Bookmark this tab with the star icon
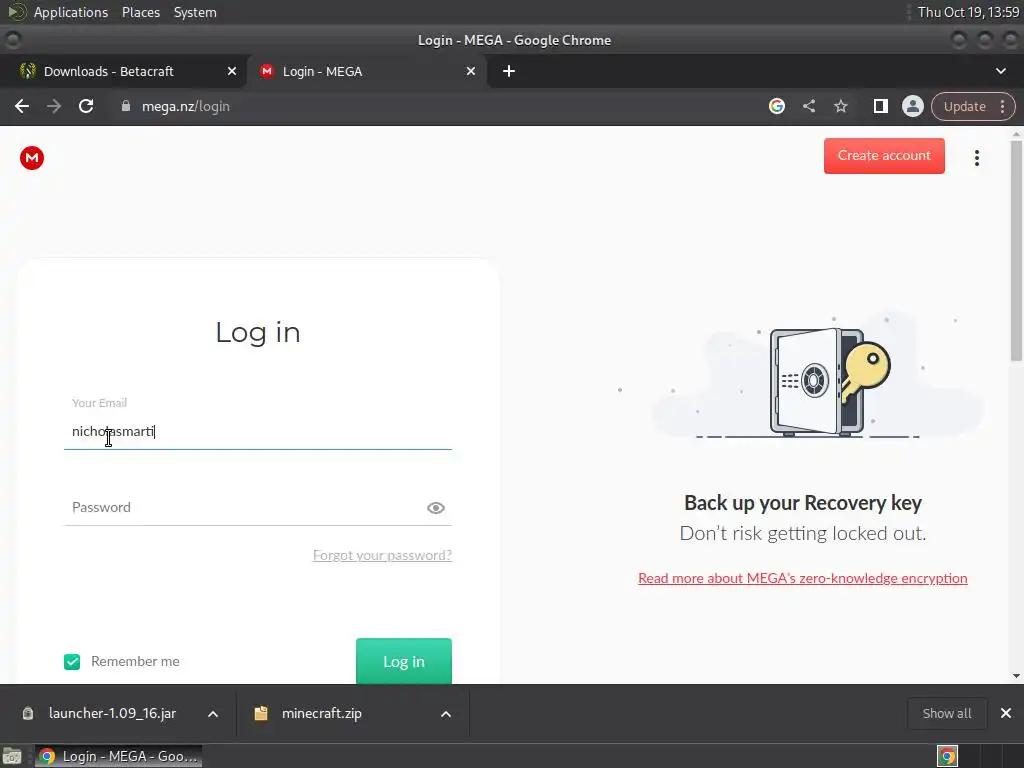The image size is (1024, 768). (840, 106)
